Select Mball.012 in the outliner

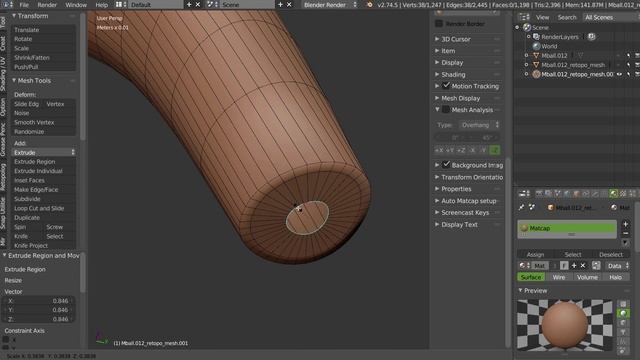pos(554,56)
